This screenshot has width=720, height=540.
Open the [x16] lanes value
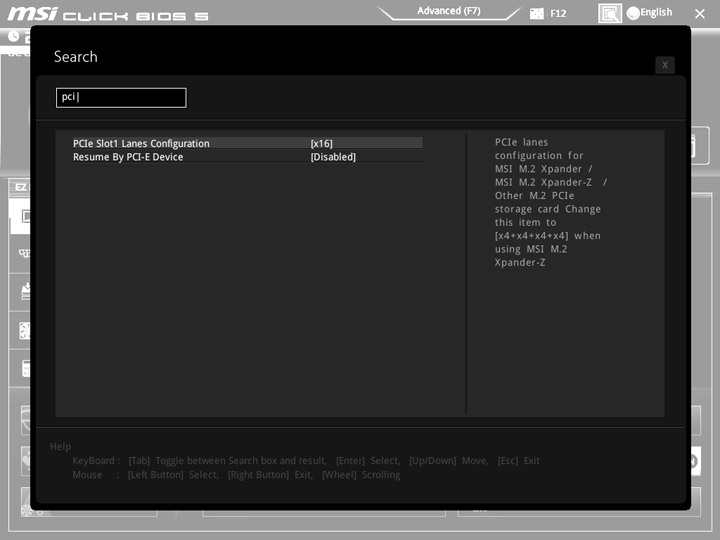pos(321,144)
